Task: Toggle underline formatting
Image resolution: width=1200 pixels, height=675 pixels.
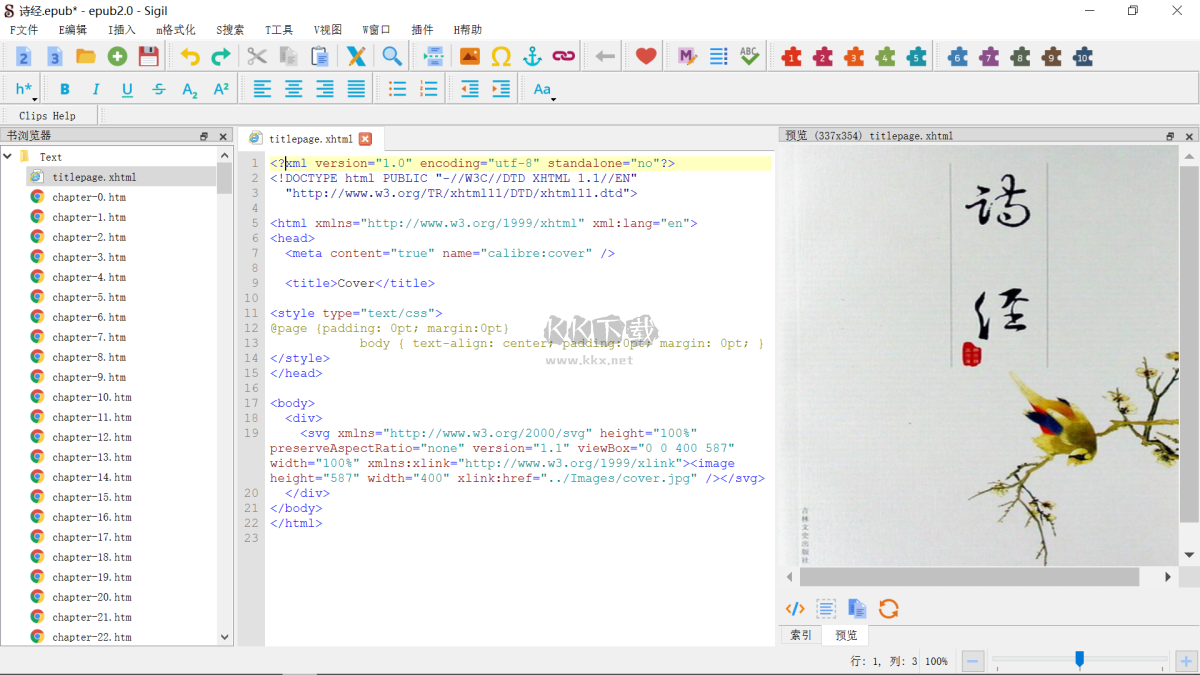Action: pyautogui.click(x=127, y=89)
